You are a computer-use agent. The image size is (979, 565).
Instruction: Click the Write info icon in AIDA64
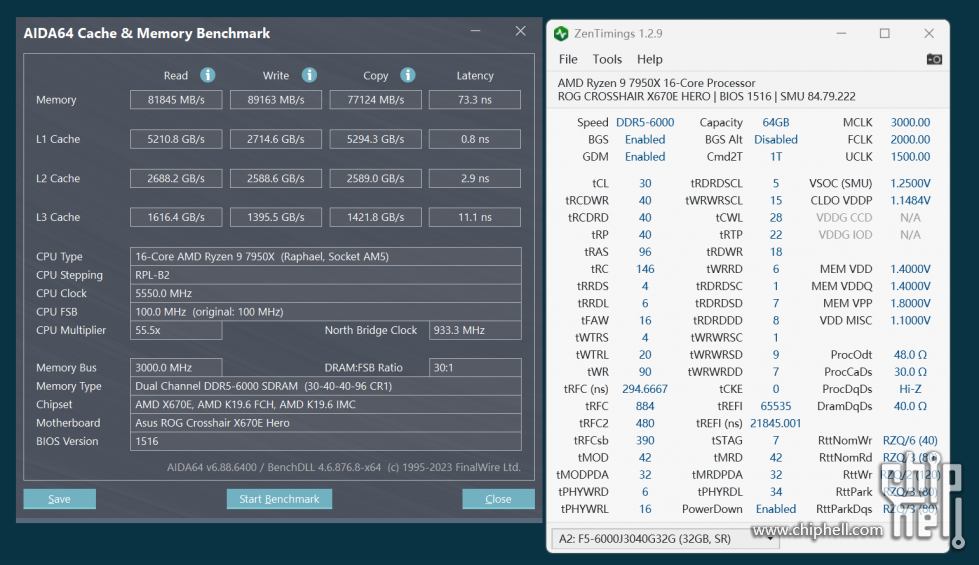tap(309, 75)
